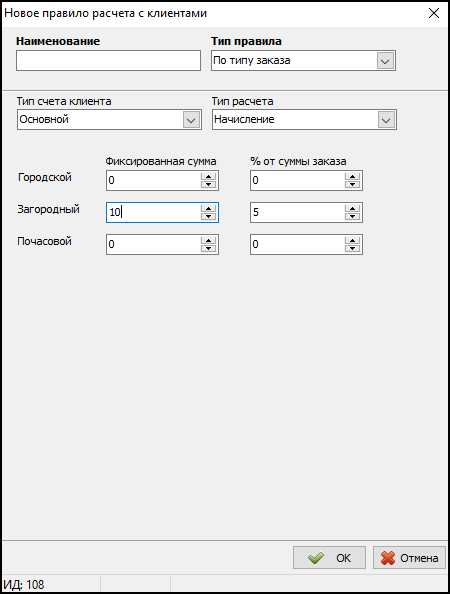Decrease Загородный percent down arrow
The width and height of the screenshot is (450, 594).
coord(352,216)
